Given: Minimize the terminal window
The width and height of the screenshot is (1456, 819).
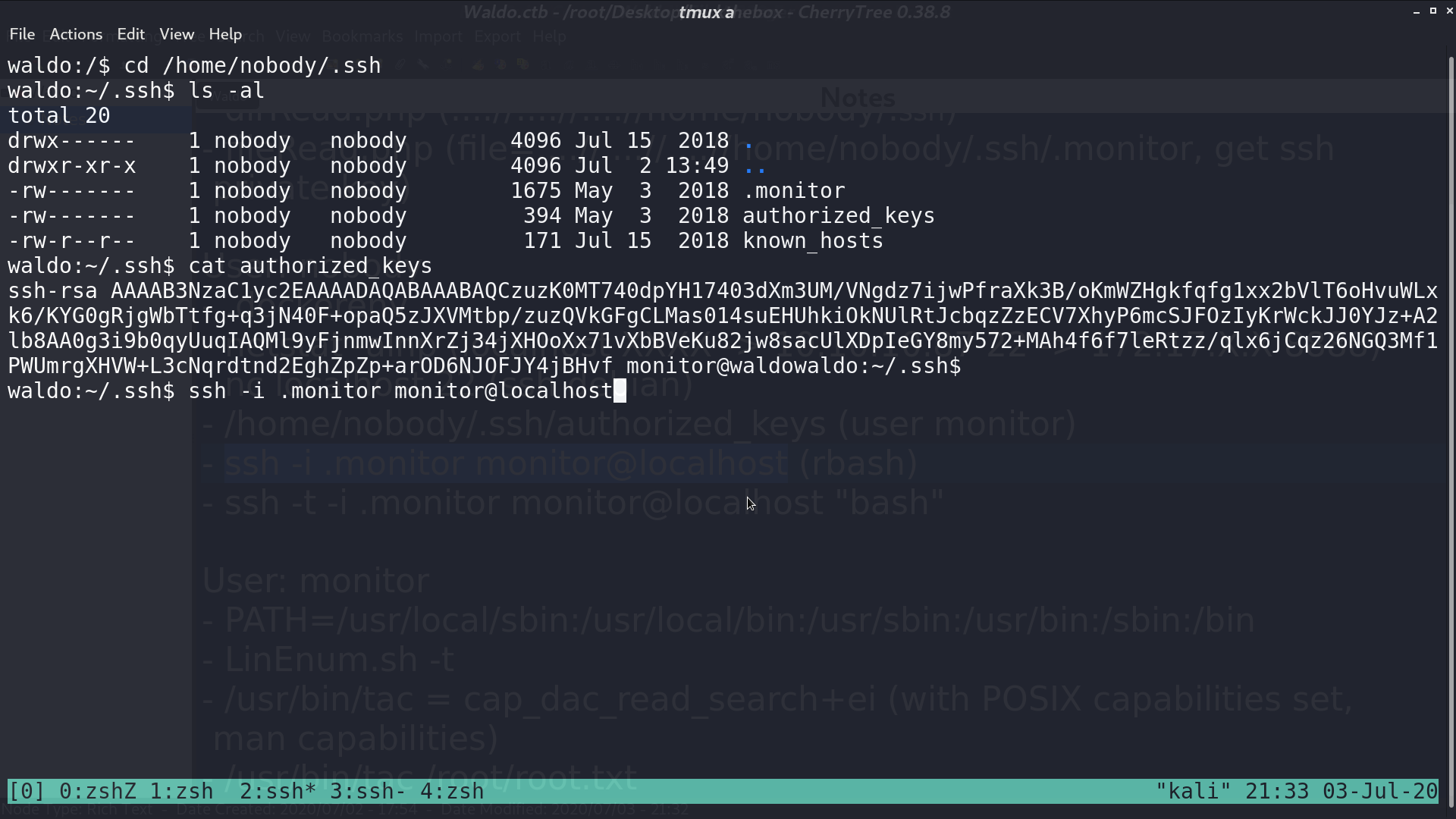Looking at the screenshot, I should (x=1417, y=11).
